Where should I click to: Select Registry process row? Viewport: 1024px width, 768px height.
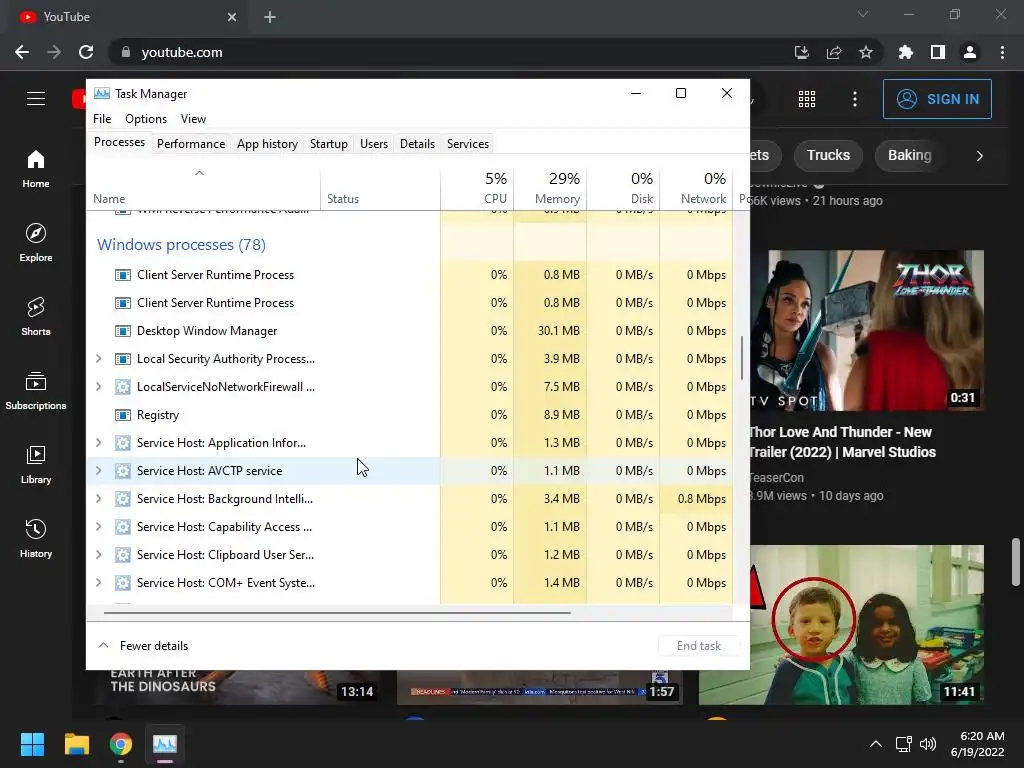409,415
